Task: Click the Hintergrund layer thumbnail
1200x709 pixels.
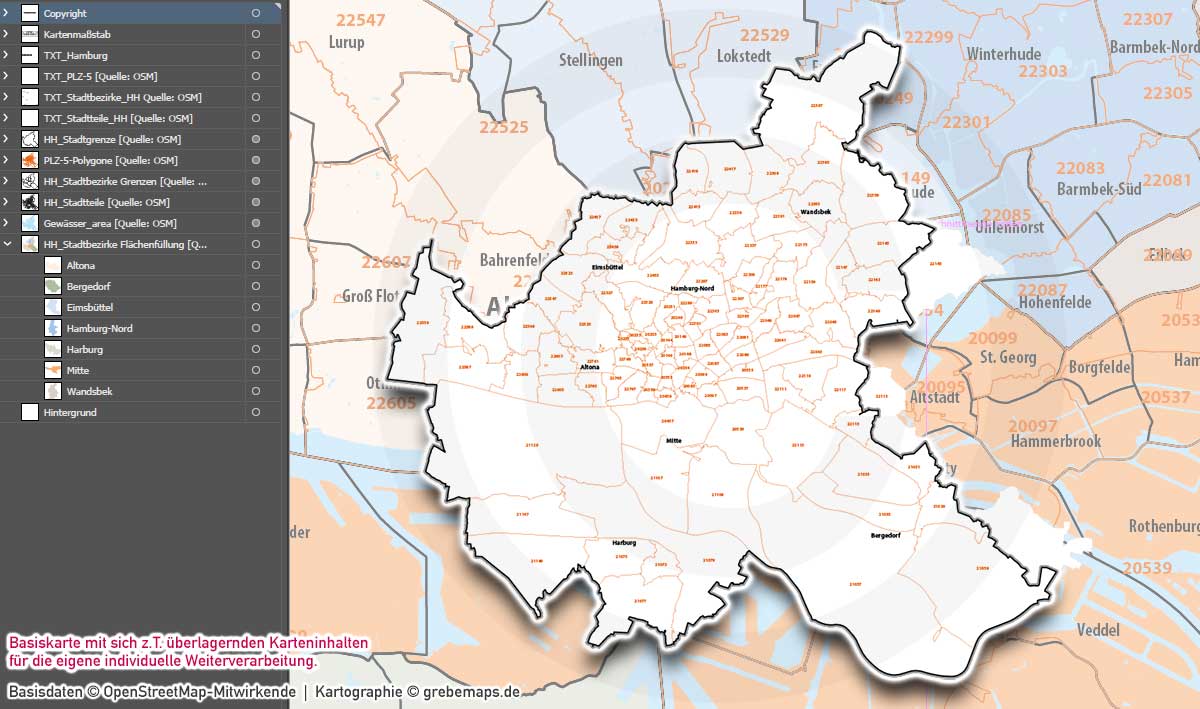Action: point(32,412)
